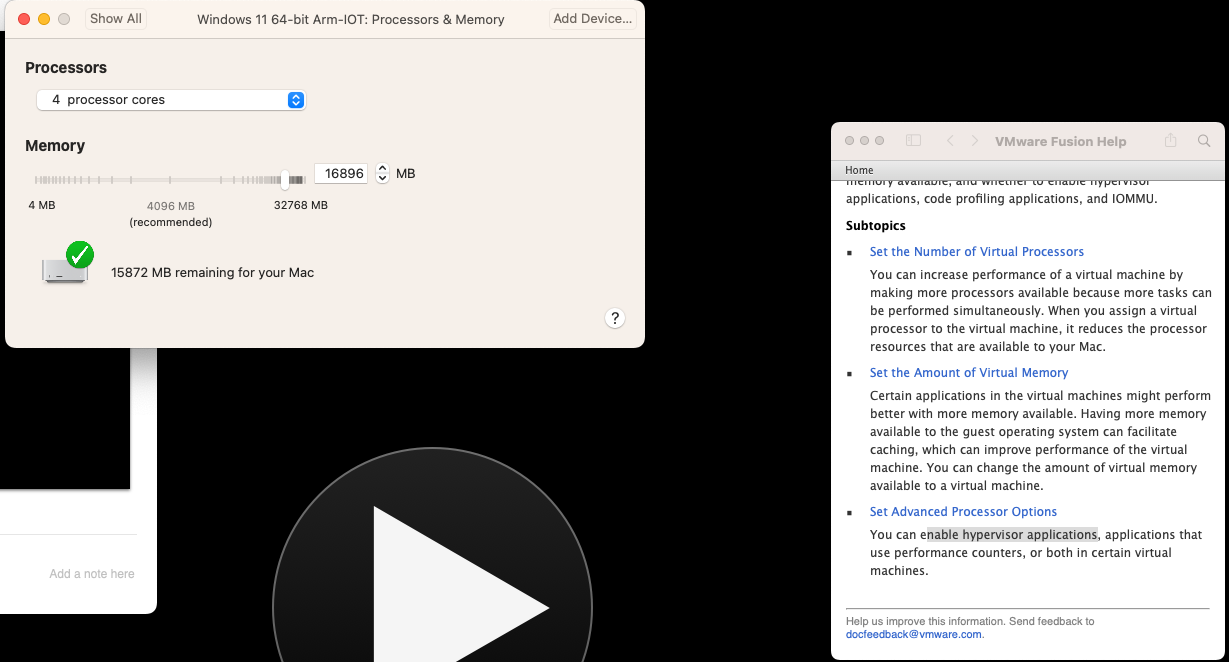Click the Home breadcrumb in Help
This screenshot has height=662, width=1229.
[859, 171]
